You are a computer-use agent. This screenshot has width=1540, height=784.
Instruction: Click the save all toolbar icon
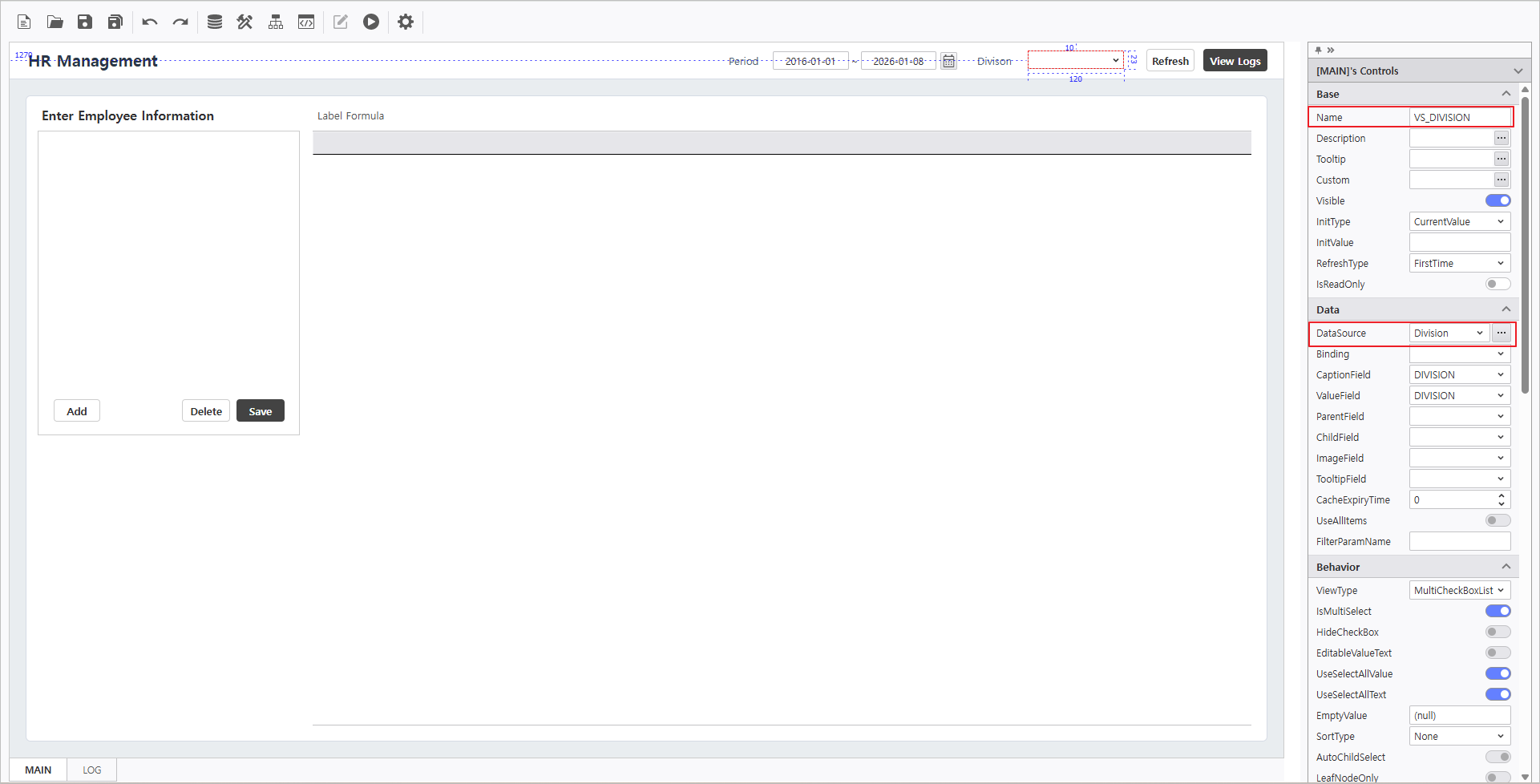[115, 22]
